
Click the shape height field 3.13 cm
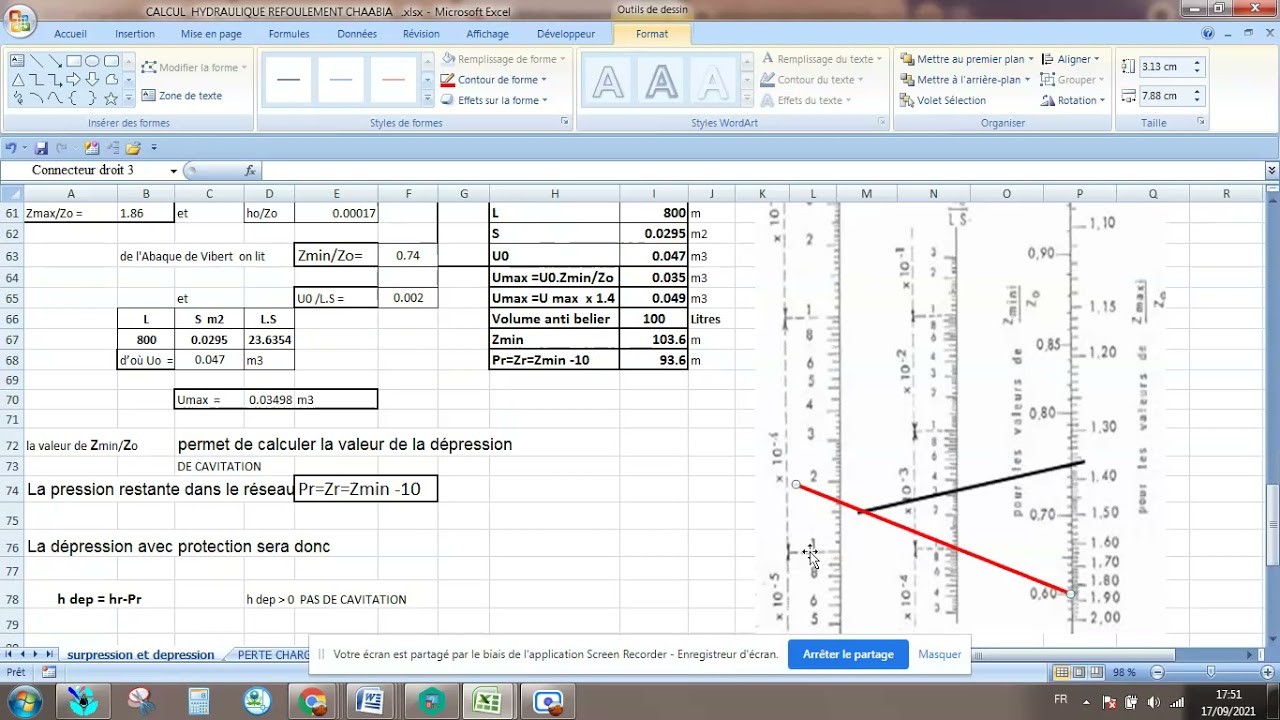click(1164, 67)
